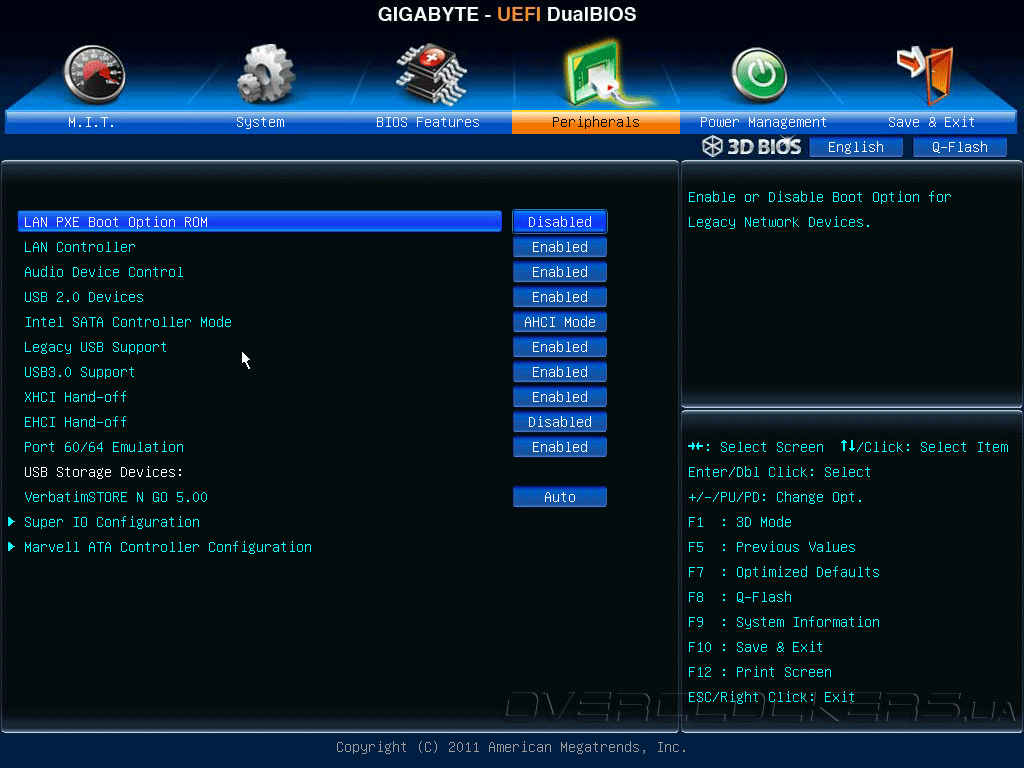
Task: Open the M.I.T. tab
Action: point(91,122)
